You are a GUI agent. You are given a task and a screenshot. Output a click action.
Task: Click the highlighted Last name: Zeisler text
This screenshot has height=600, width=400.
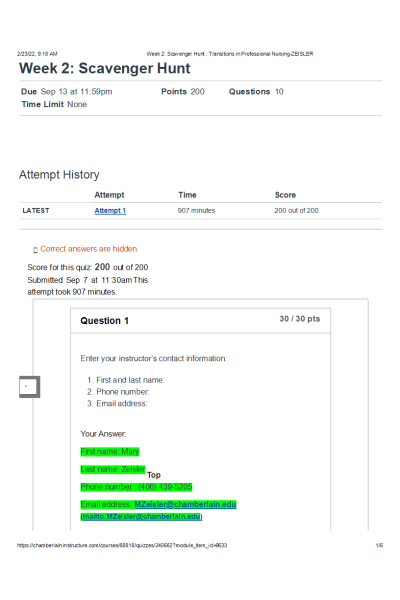113,469
